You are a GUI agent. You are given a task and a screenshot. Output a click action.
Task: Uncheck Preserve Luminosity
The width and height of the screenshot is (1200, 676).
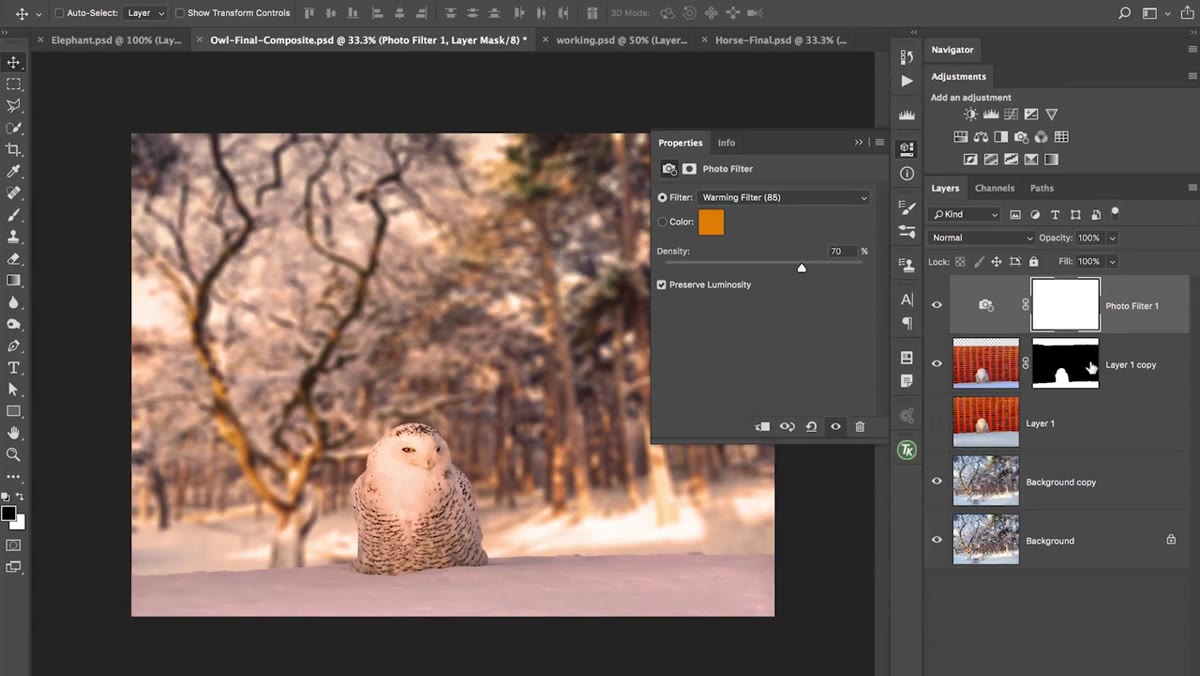coord(662,285)
